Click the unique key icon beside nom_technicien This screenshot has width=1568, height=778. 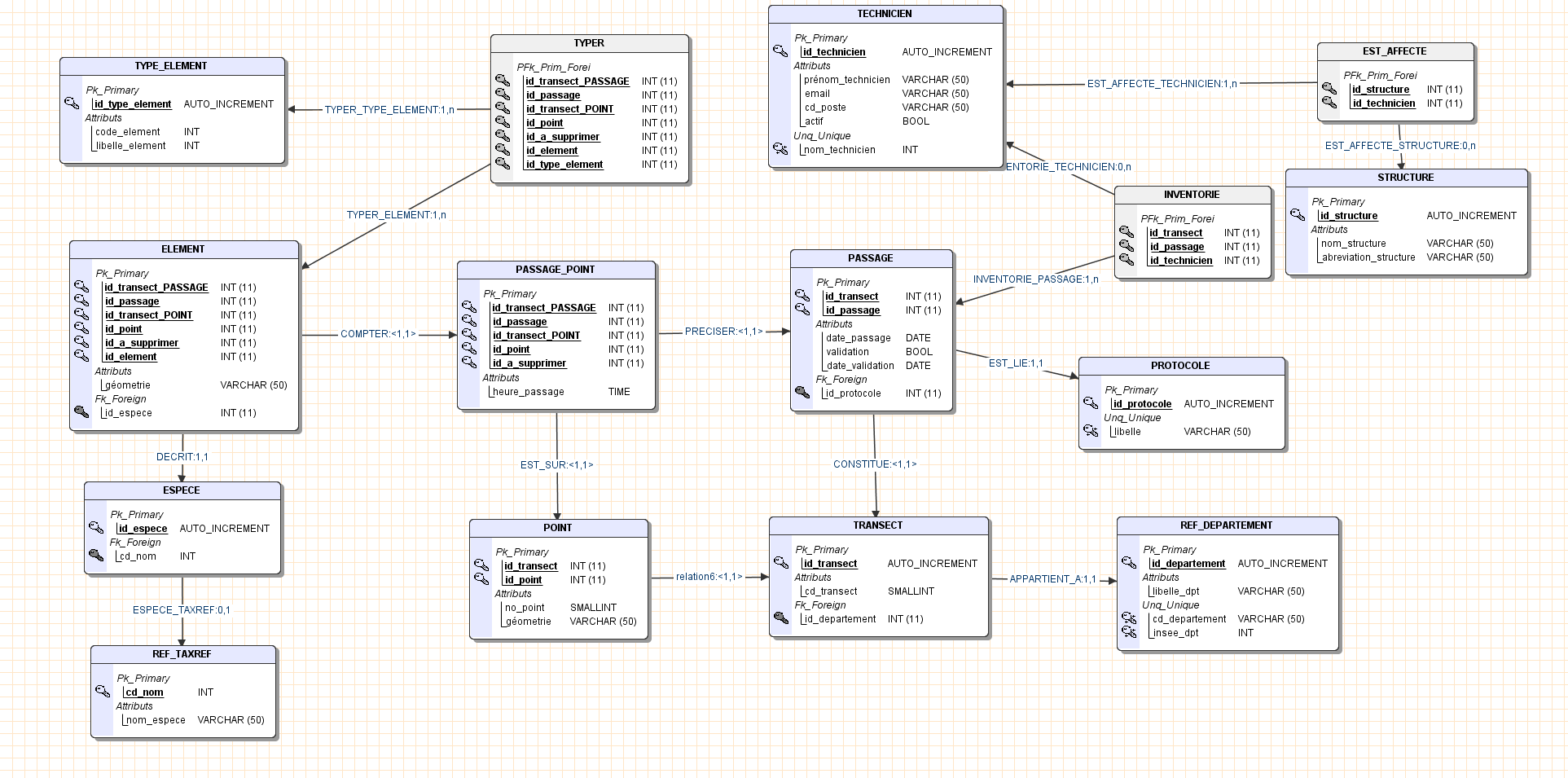pos(780,149)
